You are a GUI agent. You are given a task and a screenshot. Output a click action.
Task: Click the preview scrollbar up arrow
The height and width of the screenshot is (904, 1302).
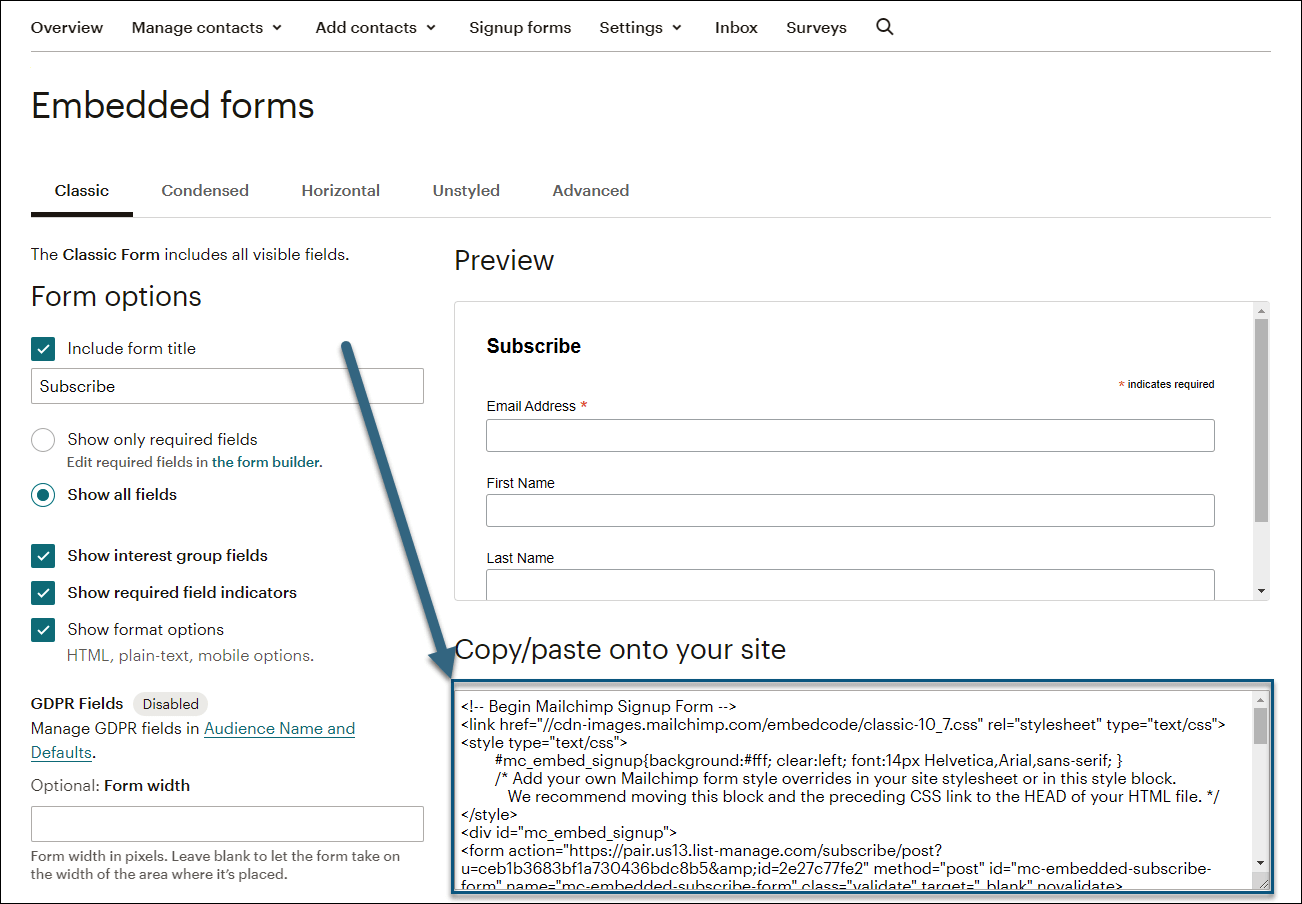(1261, 310)
